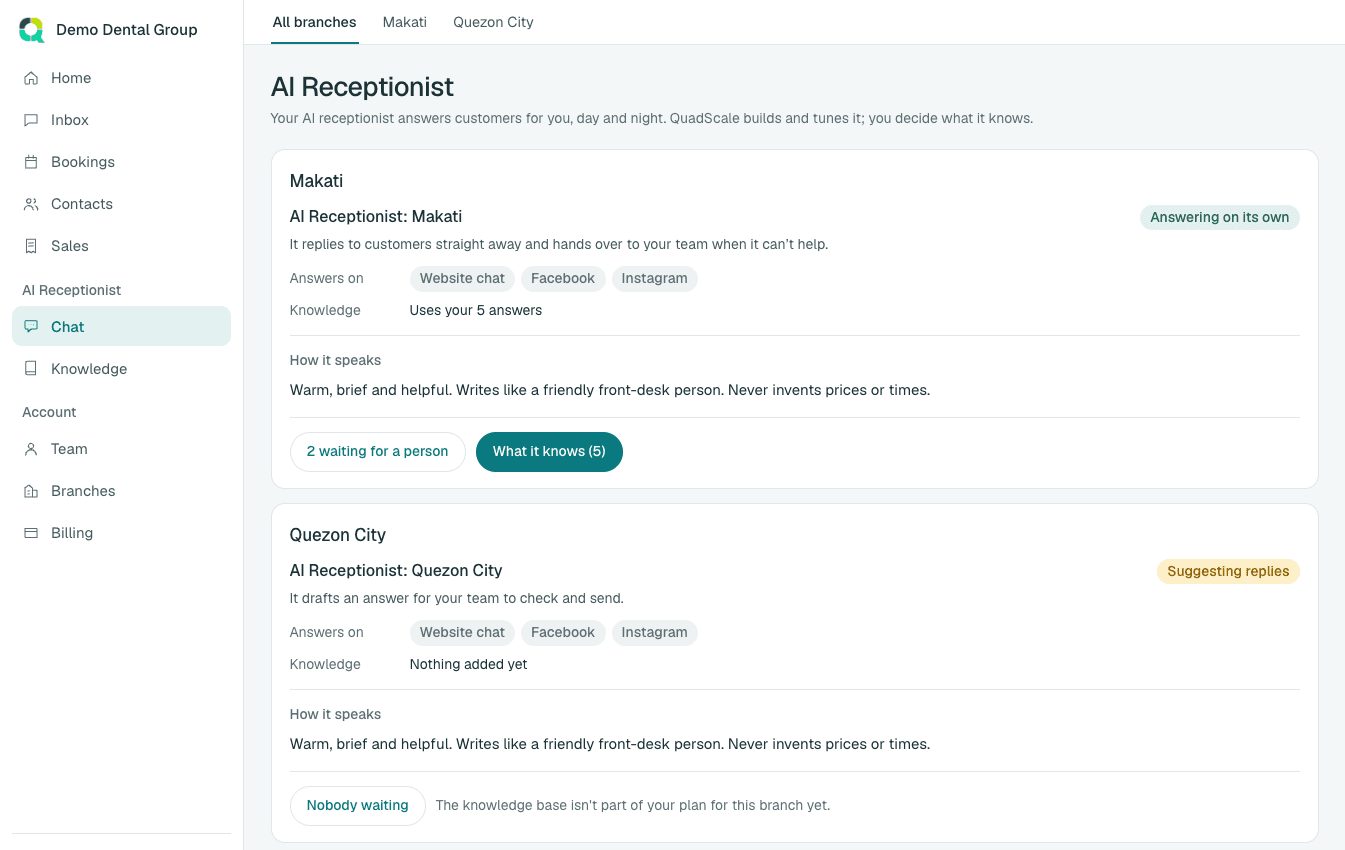Open Branches in the sidebar
The height and width of the screenshot is (850, 1345).
point(121,491)
